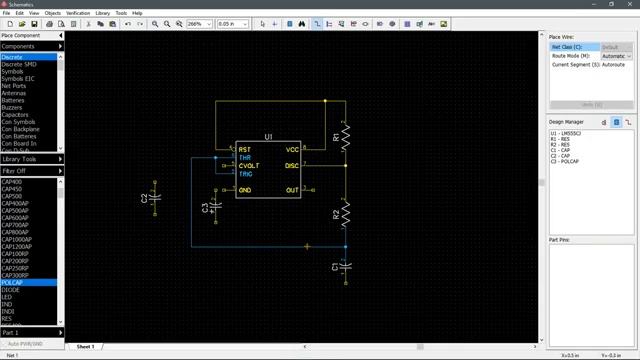Choose the LED component in list
Screen dimensions: 640x360
[29, 297]
